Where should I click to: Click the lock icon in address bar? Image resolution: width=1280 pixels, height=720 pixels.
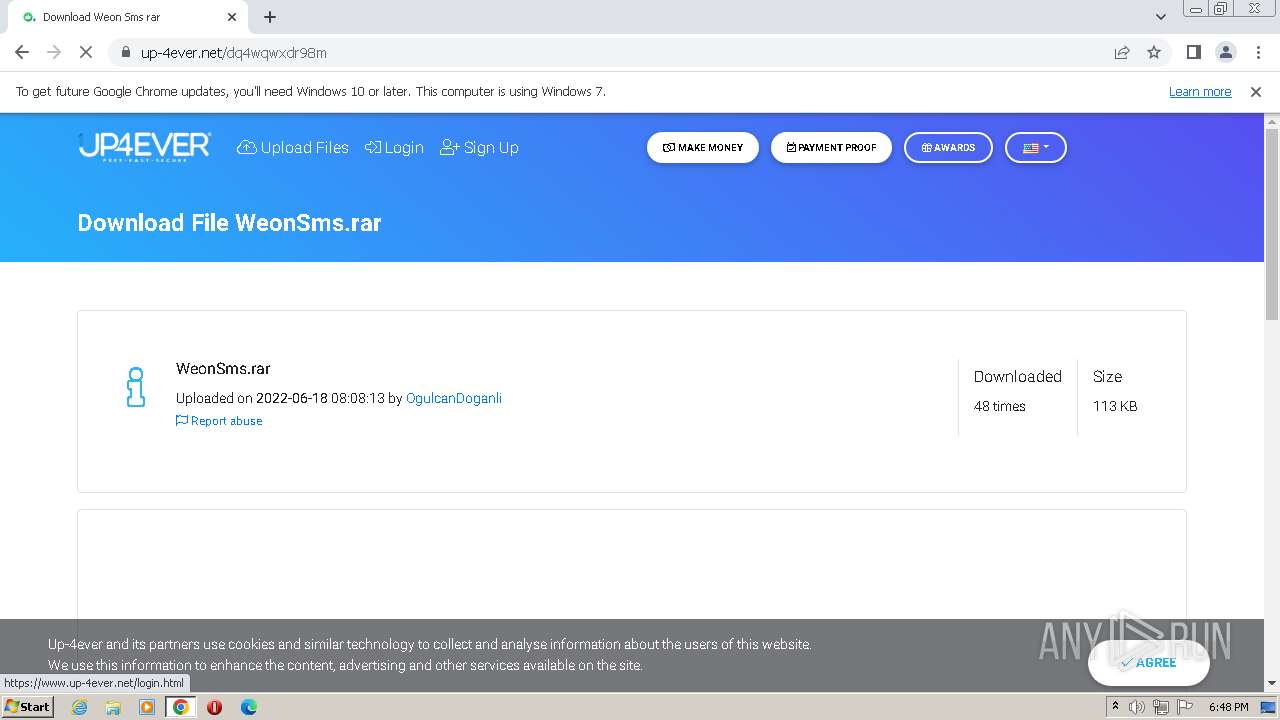pyautogui.click(x=125, y=52)
